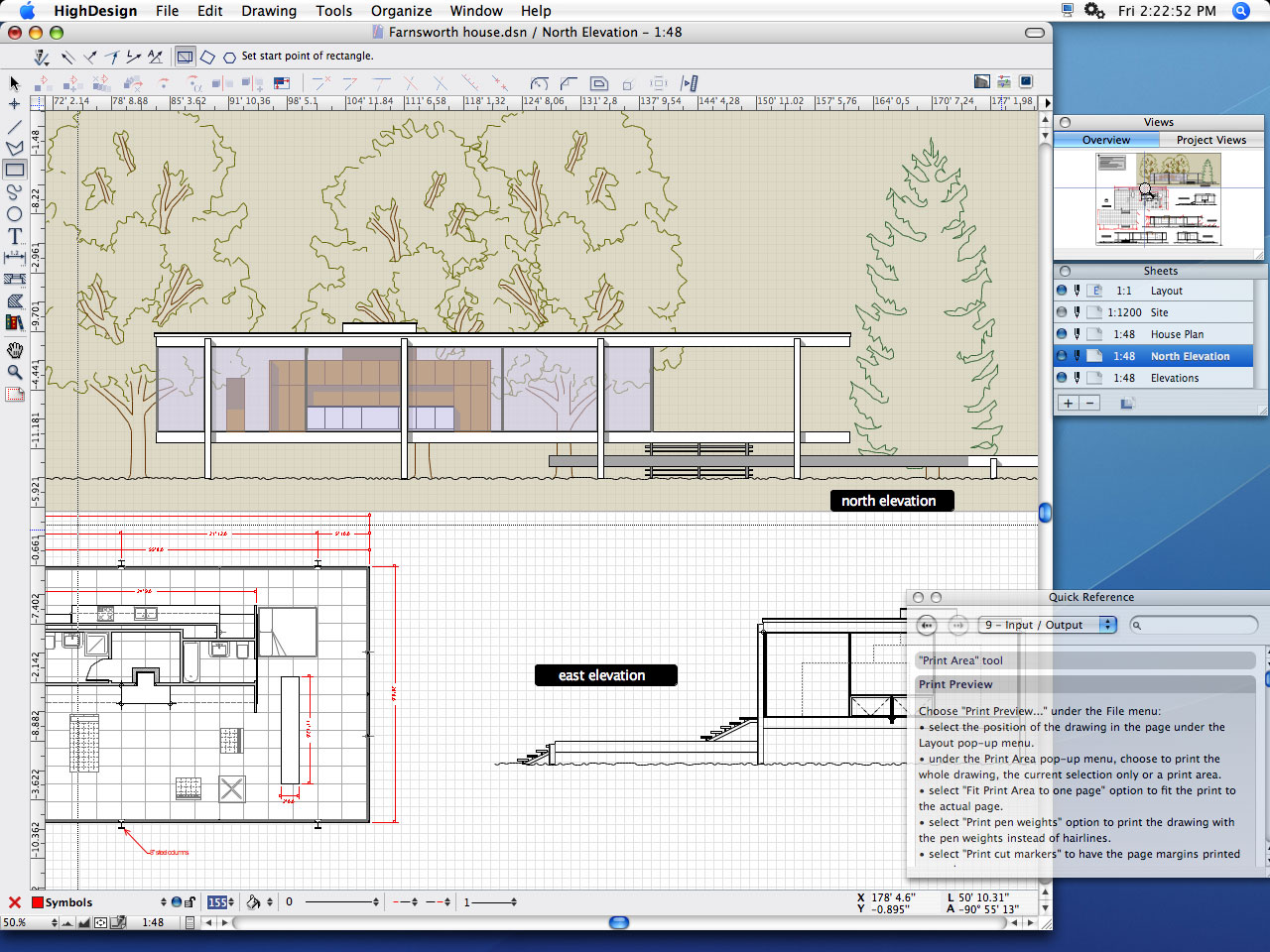1270x952 pixels.
Task: Click the vertical scrollbar thumb
Action: (1045, 512)
